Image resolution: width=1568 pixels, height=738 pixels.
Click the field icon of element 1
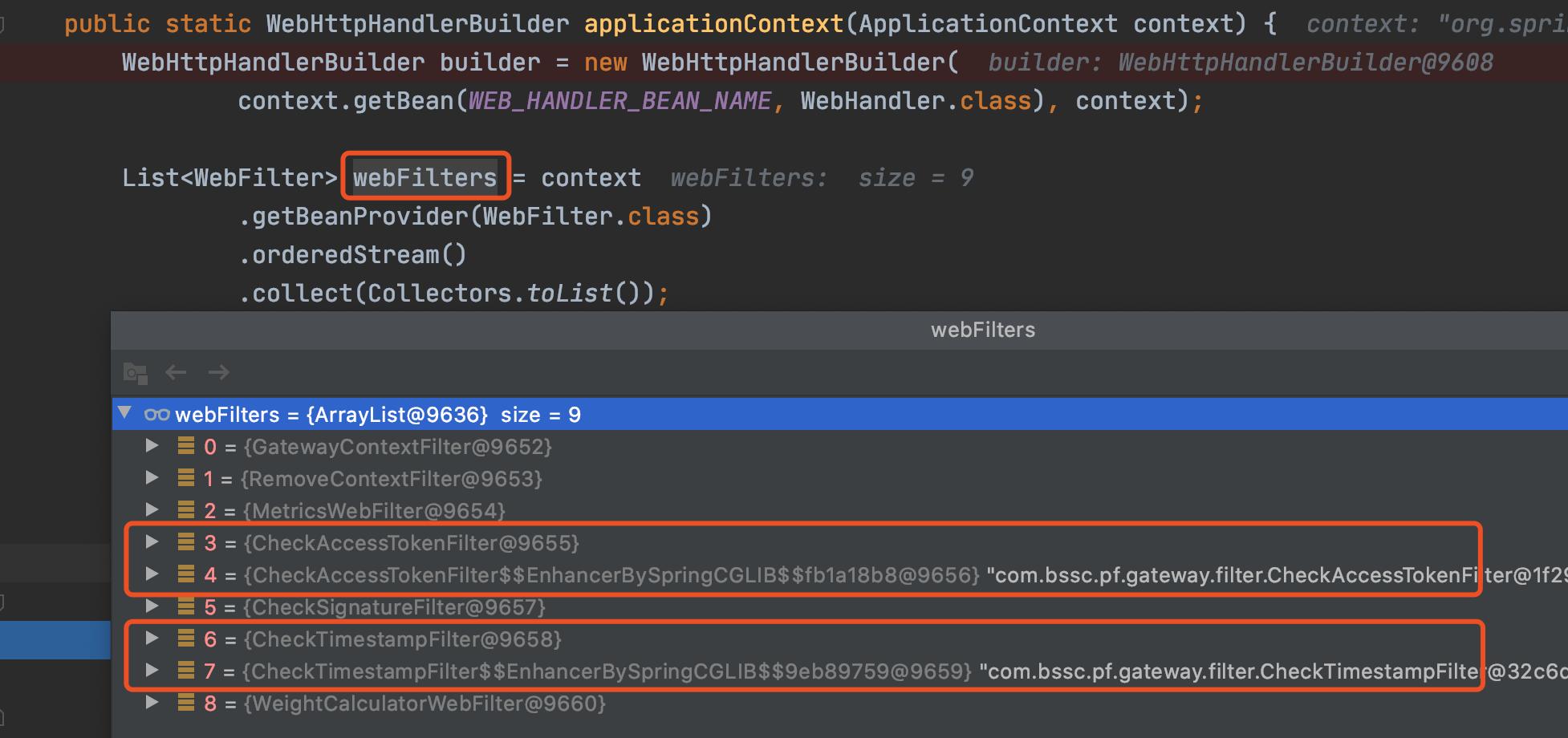click(186, 478)
